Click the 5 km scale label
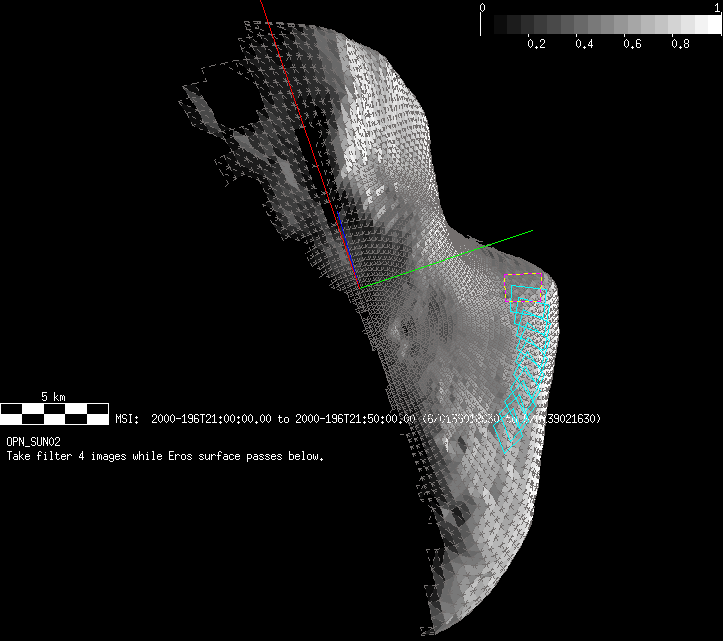This screenshot has width=723, height=641. coord(53,397)
